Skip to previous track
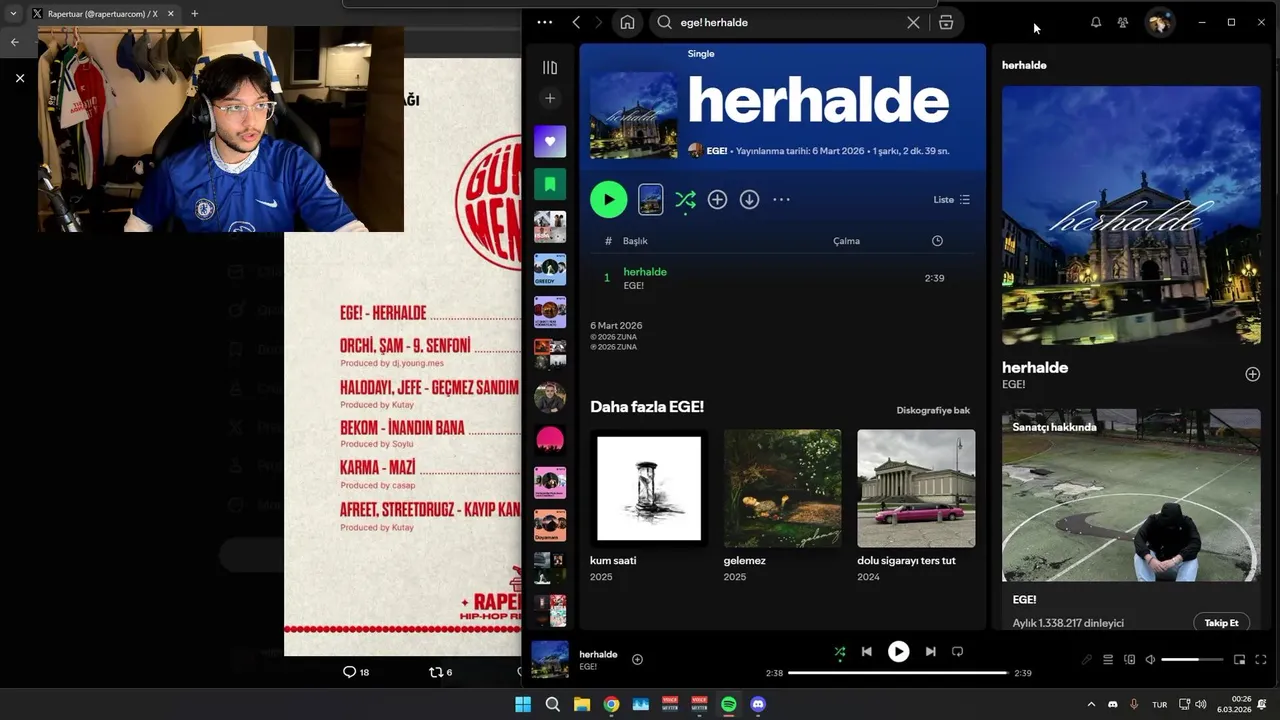This screenshot has width=1280, height=720. pos(867,651)
